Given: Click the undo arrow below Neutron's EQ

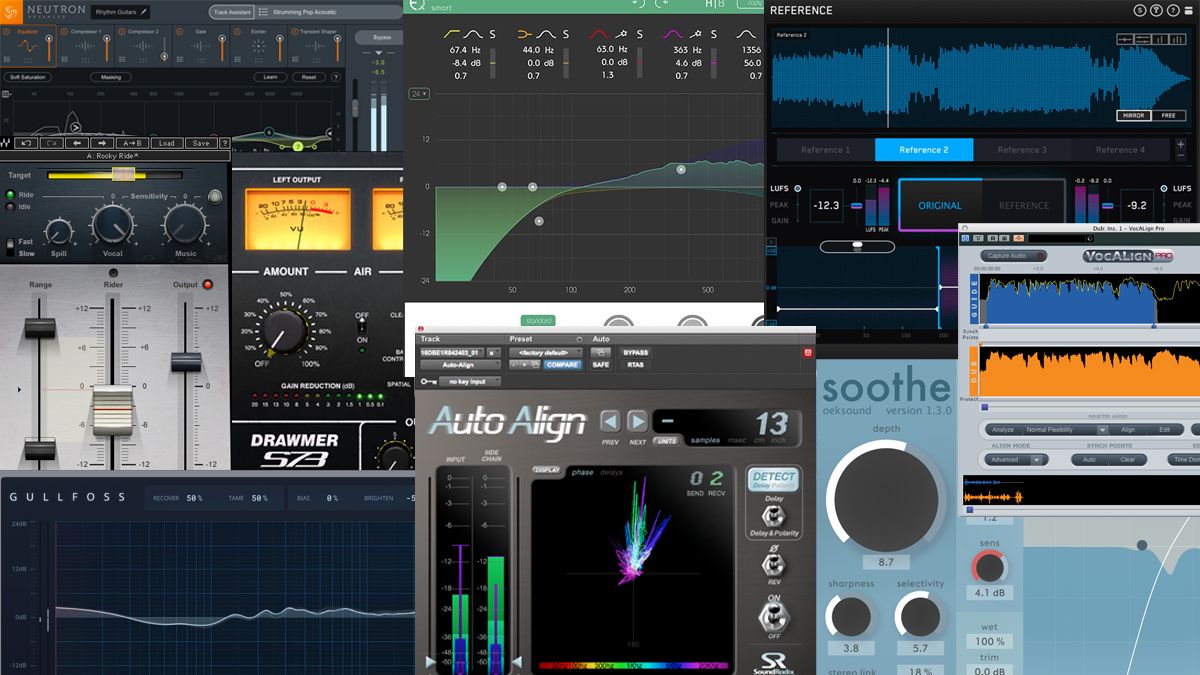Looking at the screenshot, I should [26, 143].
